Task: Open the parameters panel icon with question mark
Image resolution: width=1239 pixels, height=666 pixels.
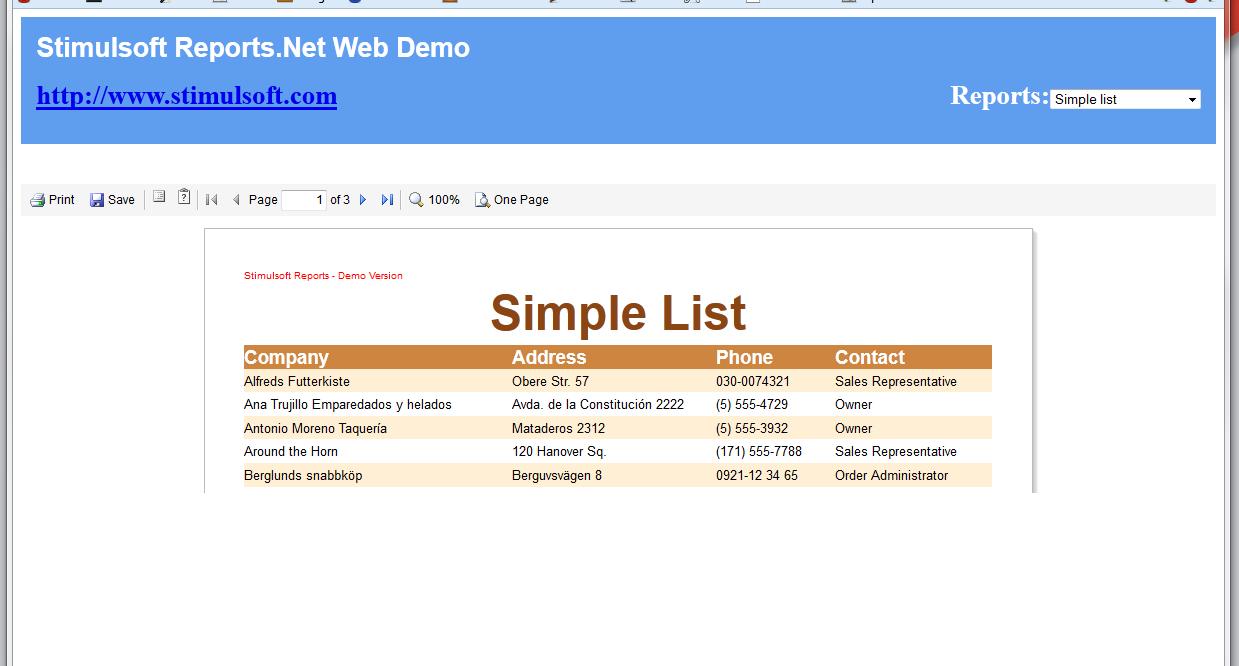Action: coord(184,197)
